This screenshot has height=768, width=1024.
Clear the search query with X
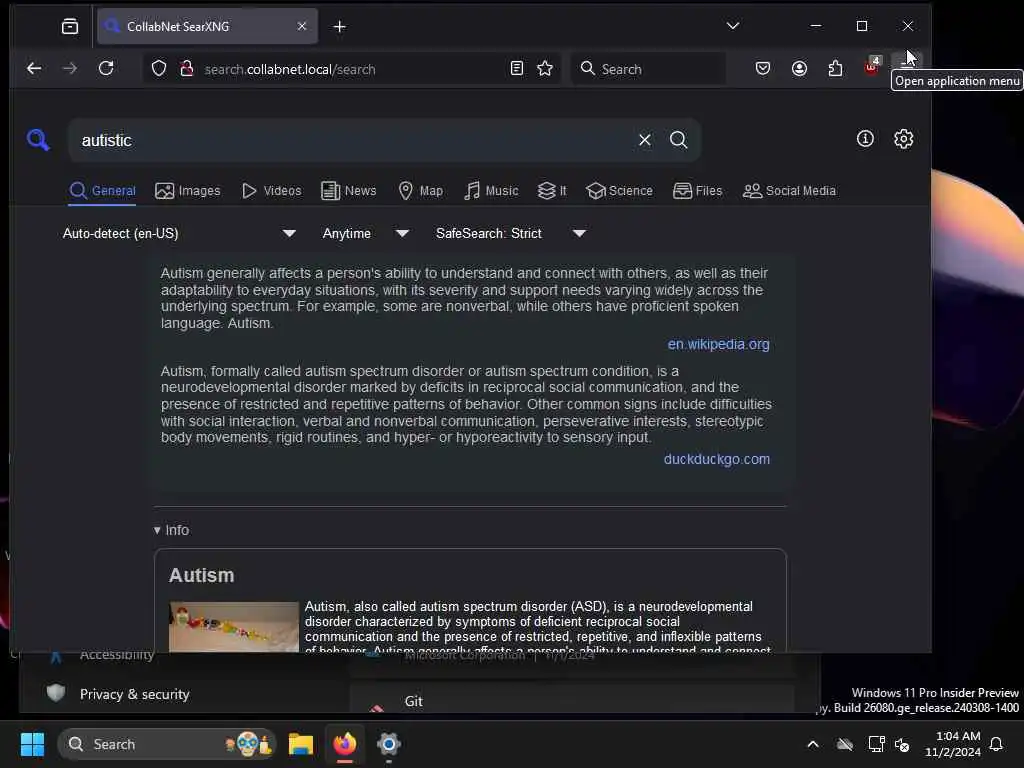pos(645,140)
